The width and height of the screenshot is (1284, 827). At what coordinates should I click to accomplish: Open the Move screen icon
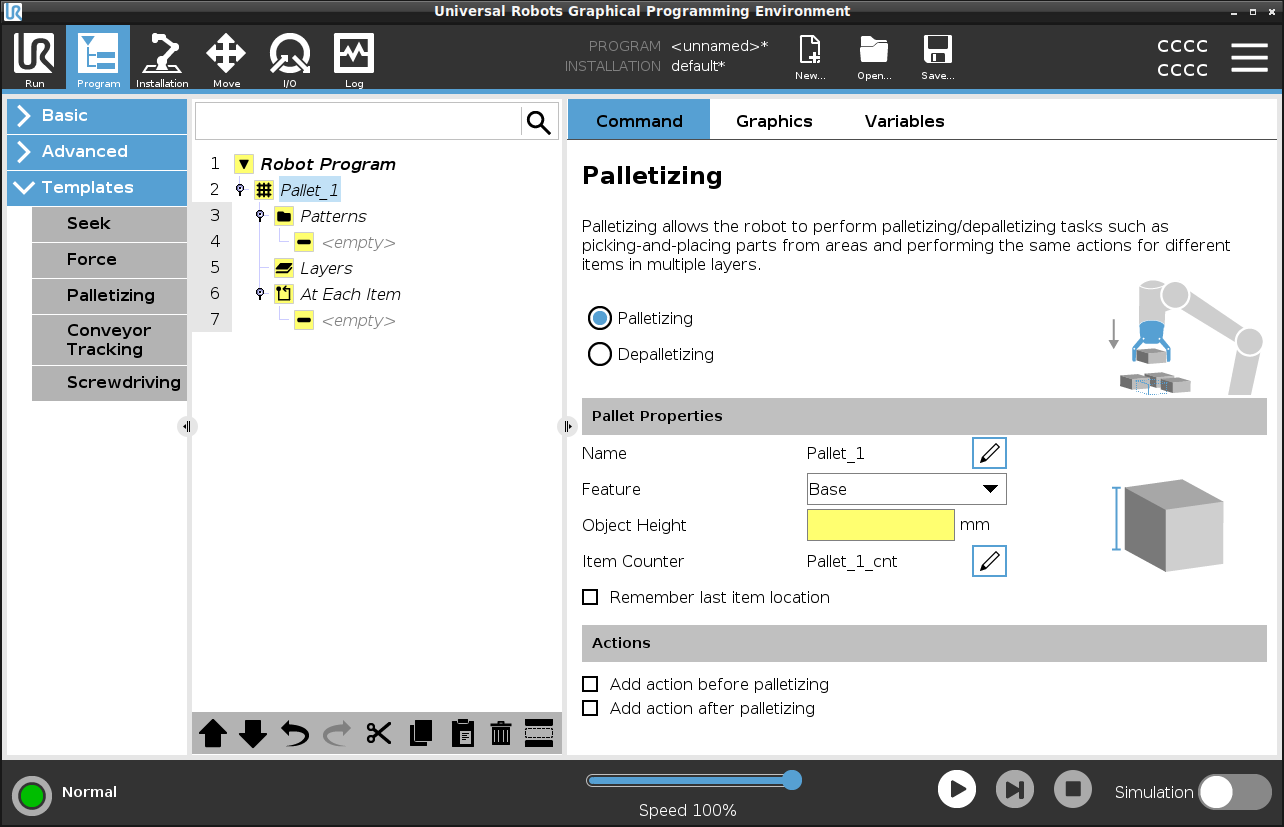click(226, 59)
